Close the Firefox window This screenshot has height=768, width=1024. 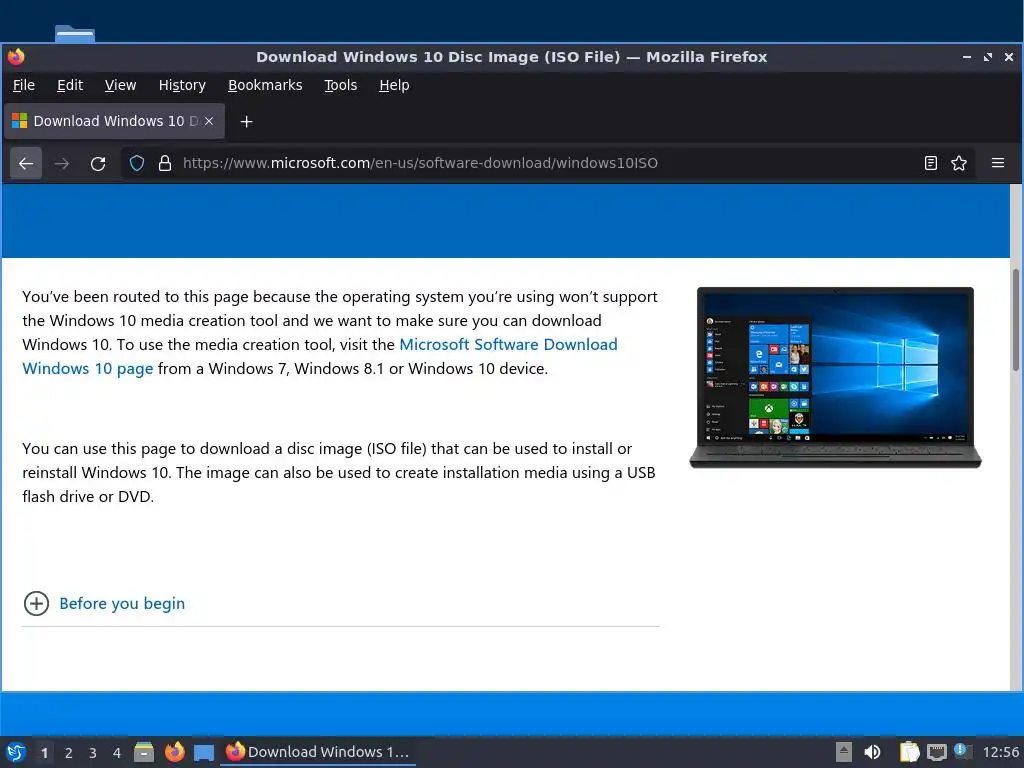click(x=1009, y=57)
